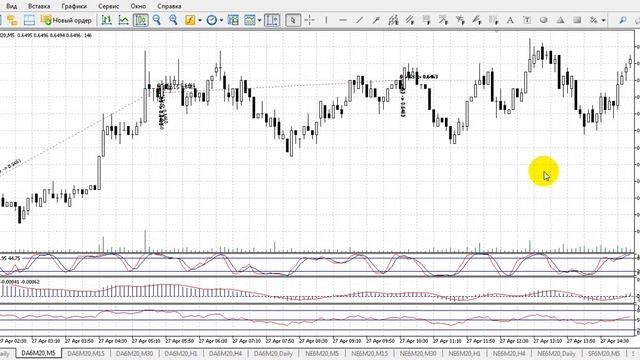Click the arrows objects icon
This screenshot has width=640, height=360.
(x=593, y=20)
